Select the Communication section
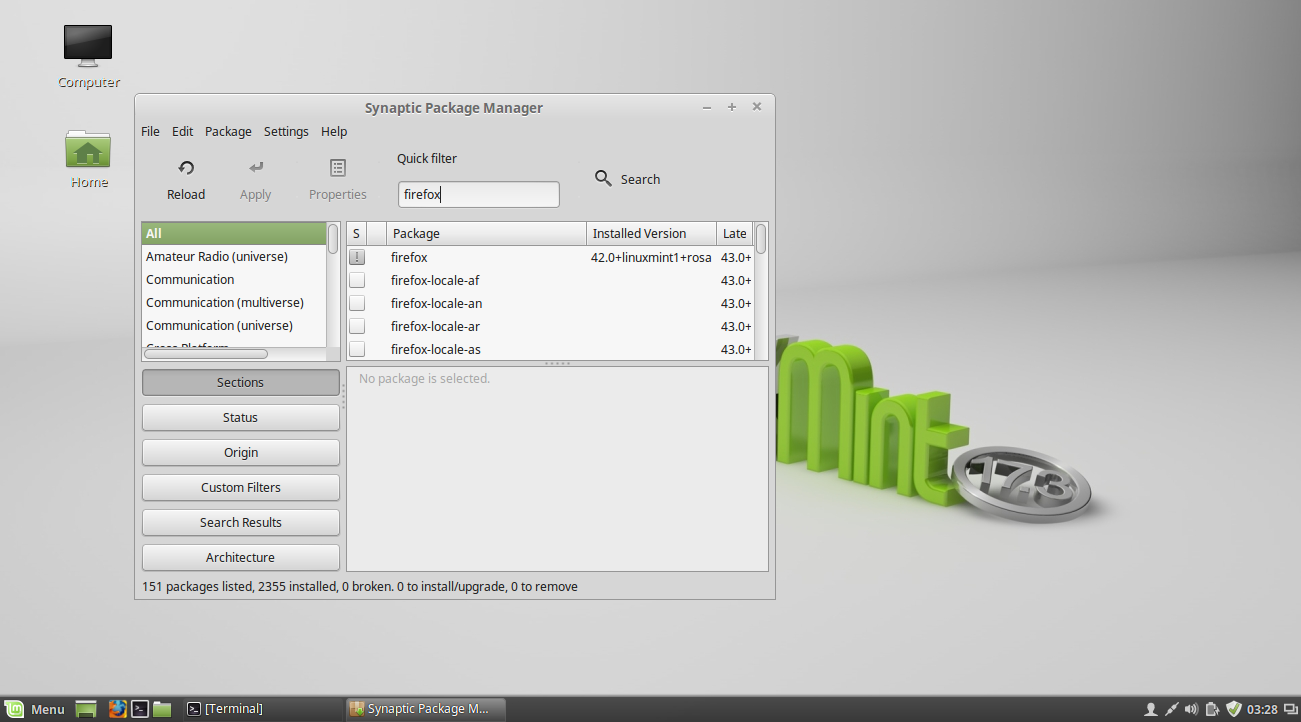Image resolution: width=1301 pixels, height=722 pixels. (190, 279)
